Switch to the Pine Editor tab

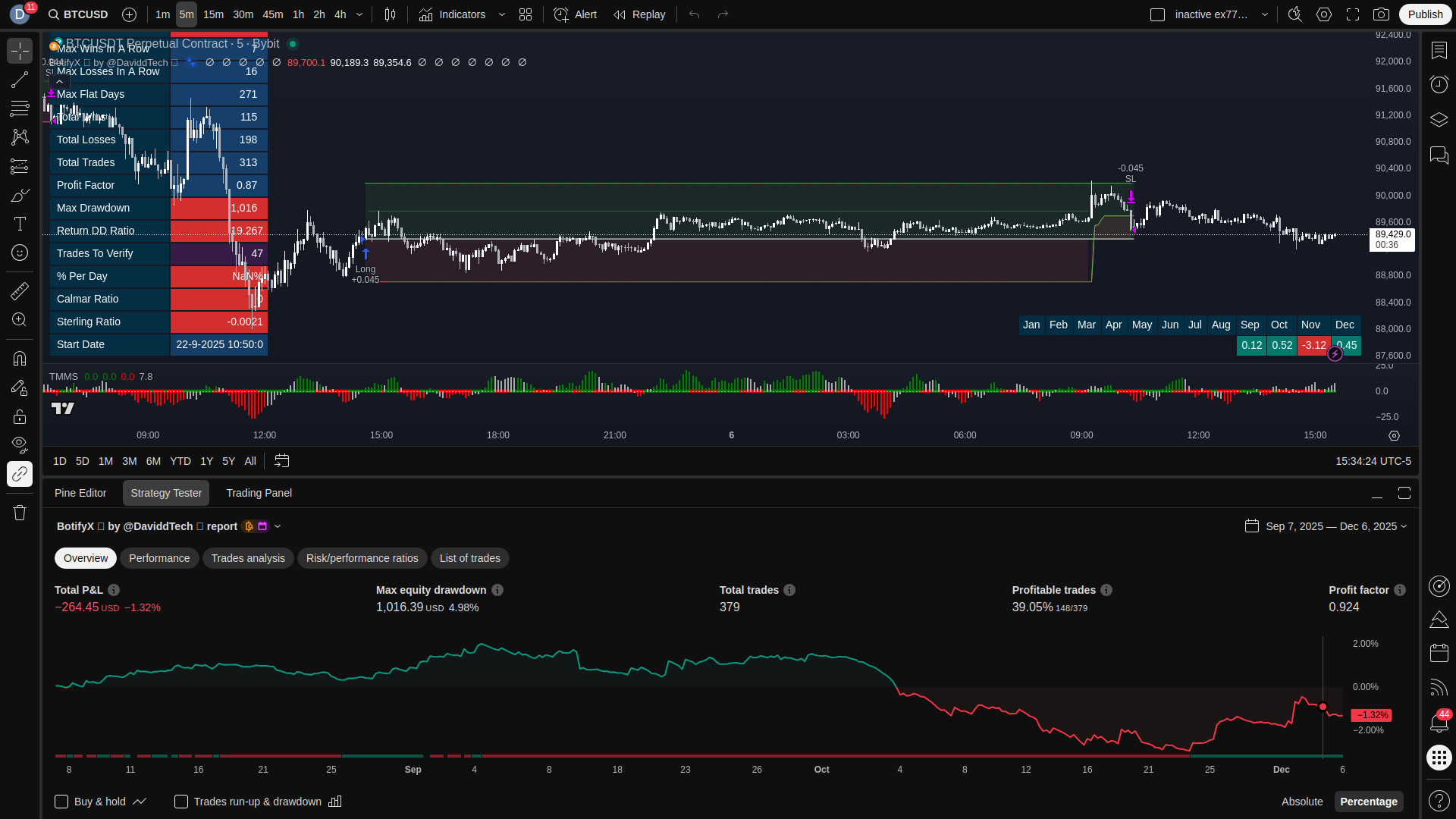(80, 493)
